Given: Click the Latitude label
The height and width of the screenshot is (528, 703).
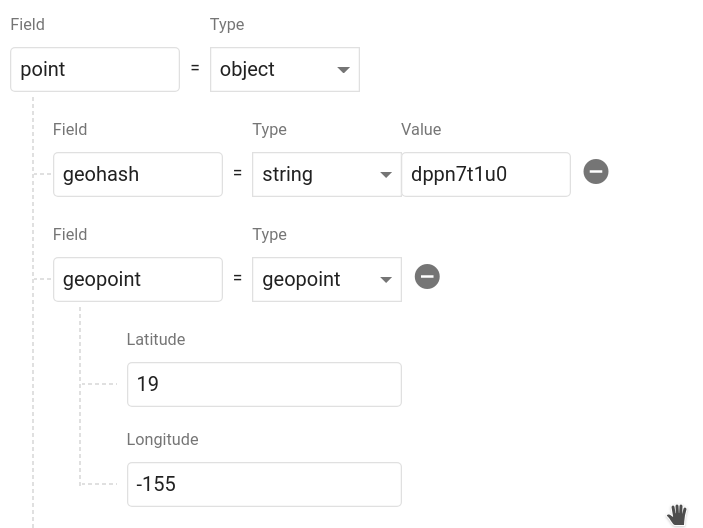Looking at the screenshot, I should [156, 339].
